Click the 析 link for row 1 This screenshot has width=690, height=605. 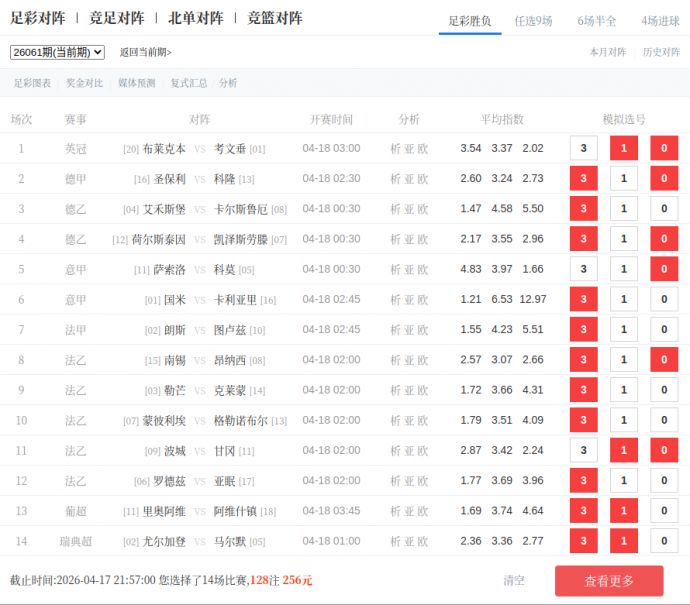[395, 148]
